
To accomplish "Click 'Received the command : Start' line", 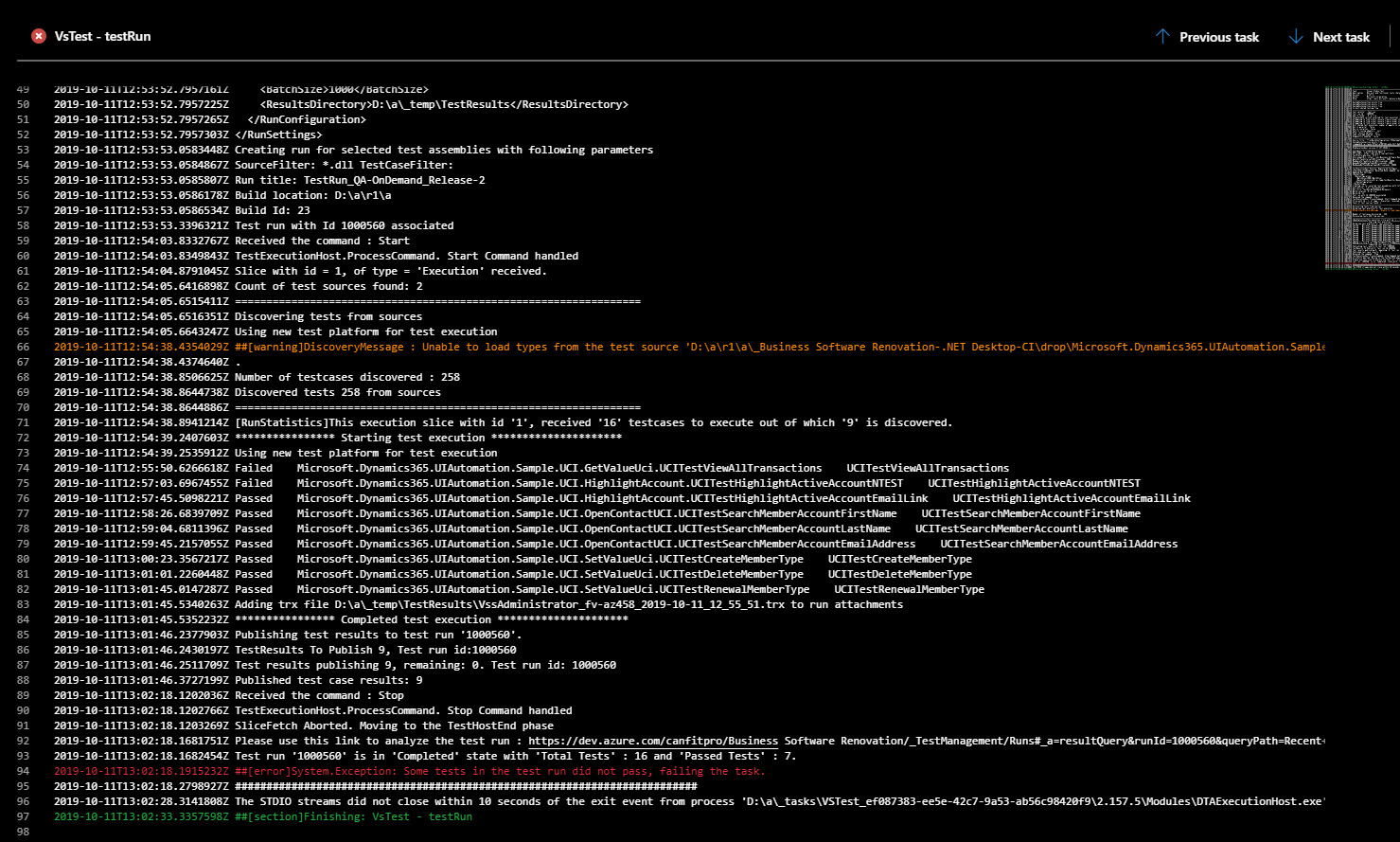I will click(x=232, y=241).
